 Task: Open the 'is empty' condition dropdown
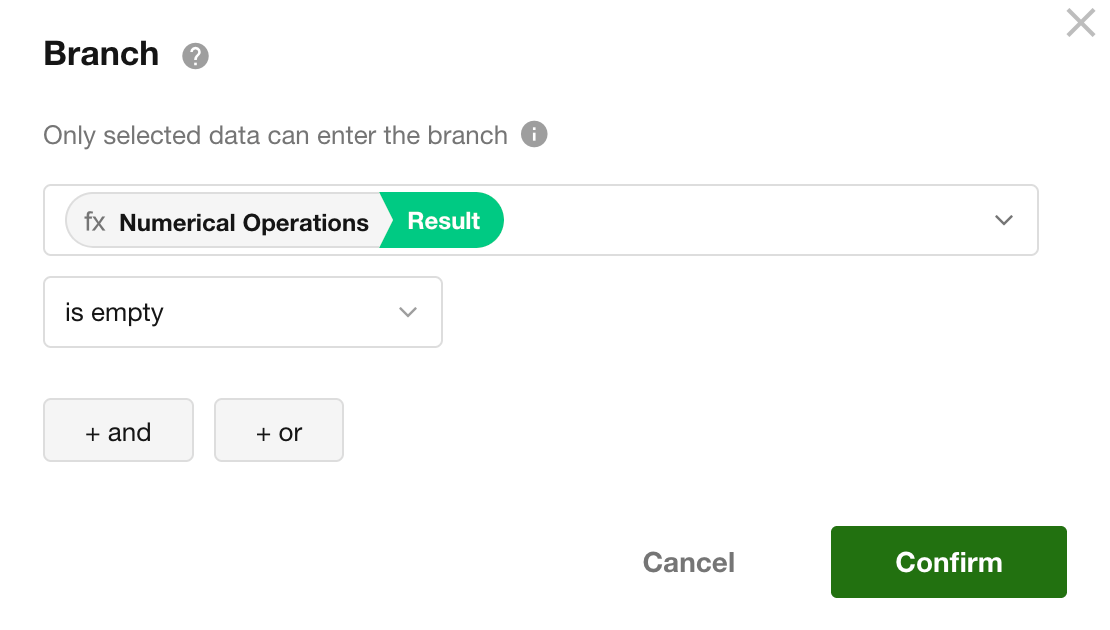[x=242, y=312]
